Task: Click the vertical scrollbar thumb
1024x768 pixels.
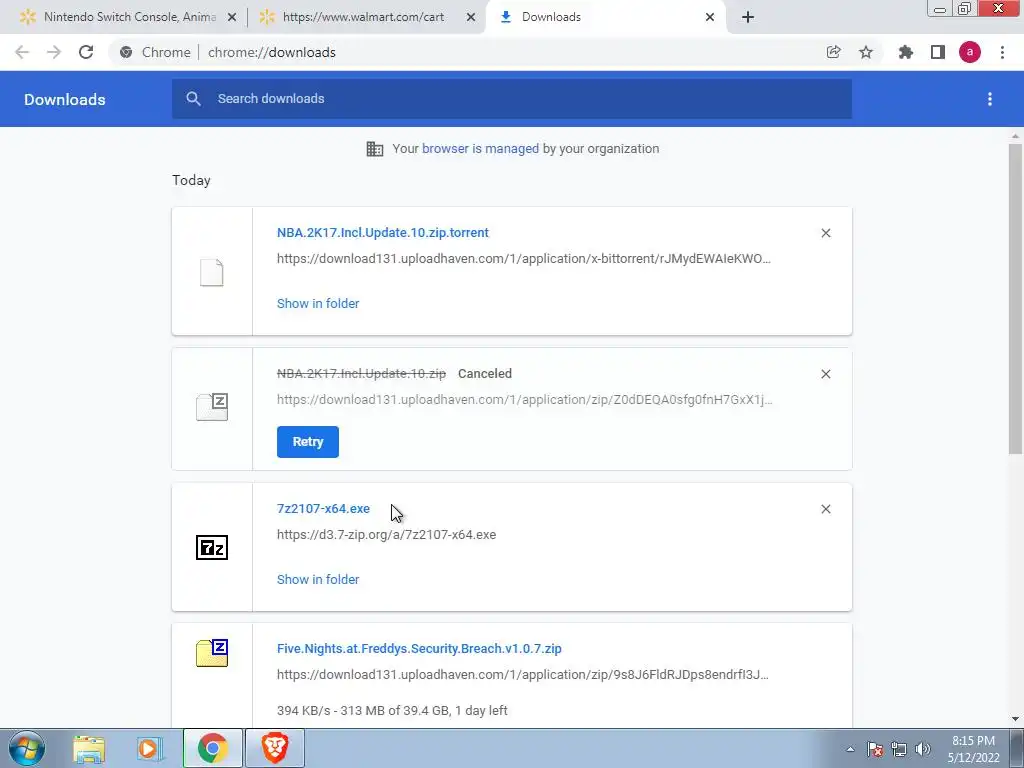Action: click(1015, 298)
